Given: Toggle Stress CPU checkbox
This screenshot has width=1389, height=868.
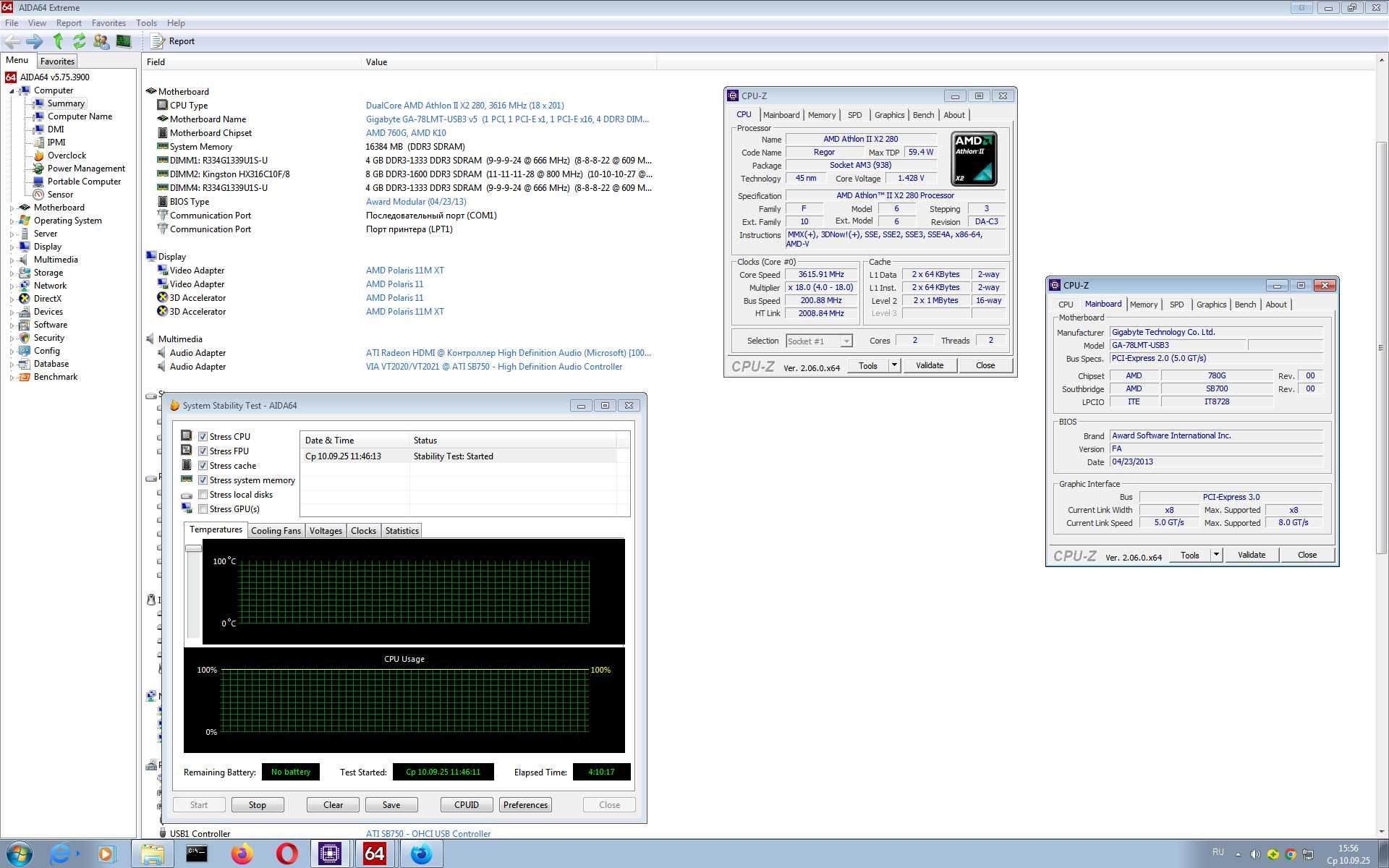Looking at the screenshot, I should click(x=203, y=437).
